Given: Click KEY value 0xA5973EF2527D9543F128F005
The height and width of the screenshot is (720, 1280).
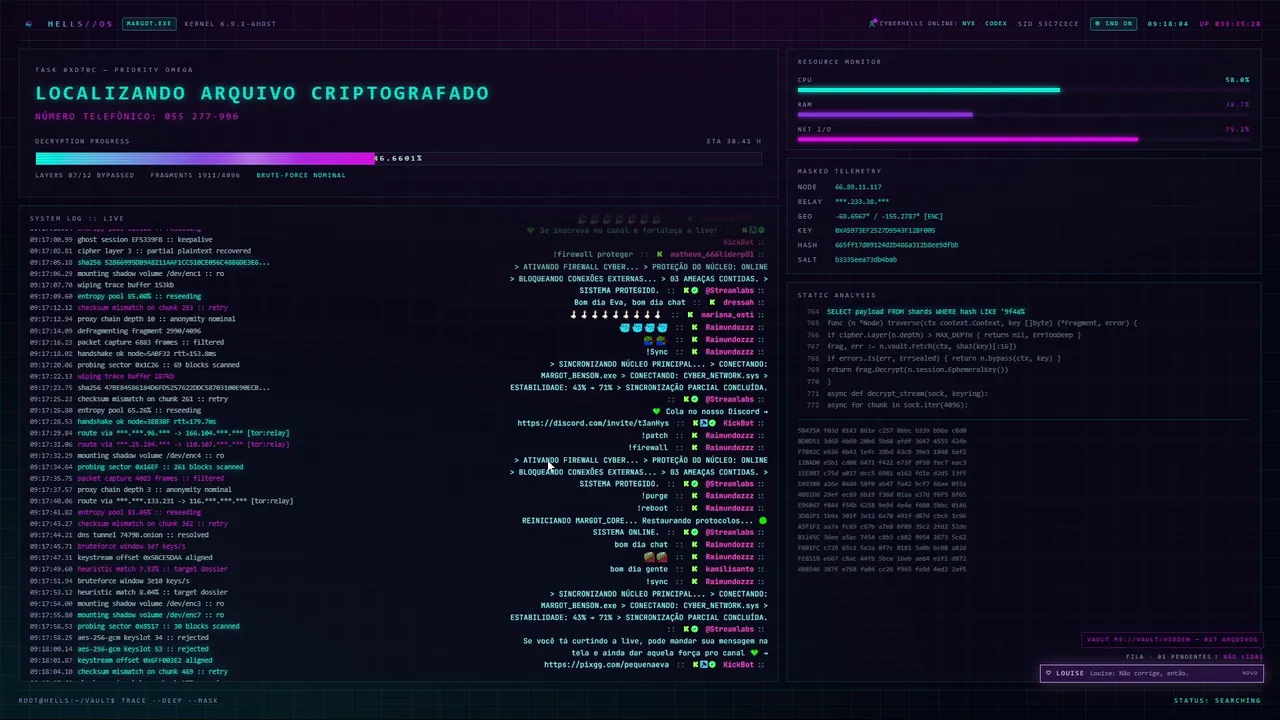Looking at the screenshot, I should (x=885, y=230).
